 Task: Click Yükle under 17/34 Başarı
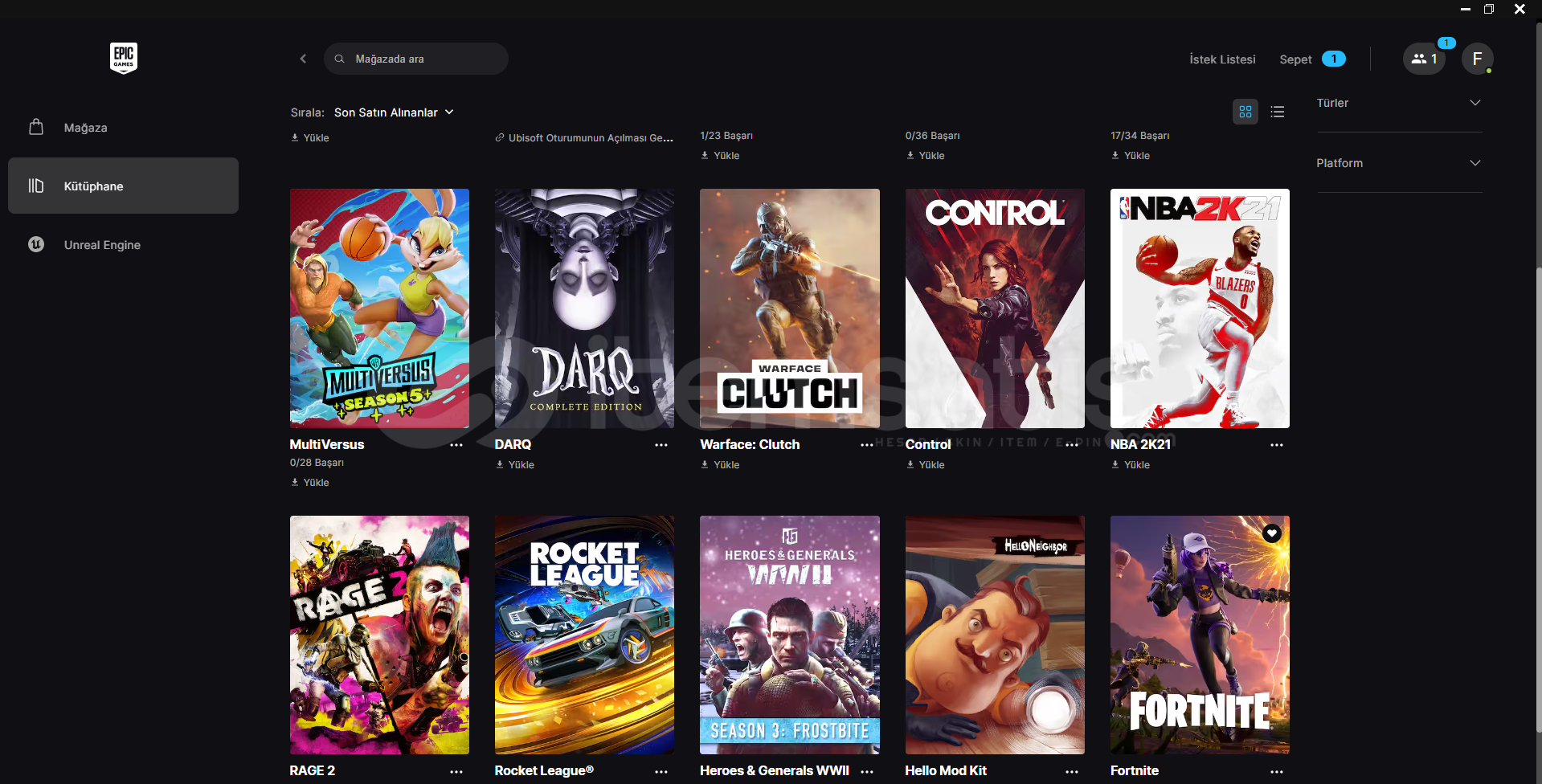pos(1131,156)
